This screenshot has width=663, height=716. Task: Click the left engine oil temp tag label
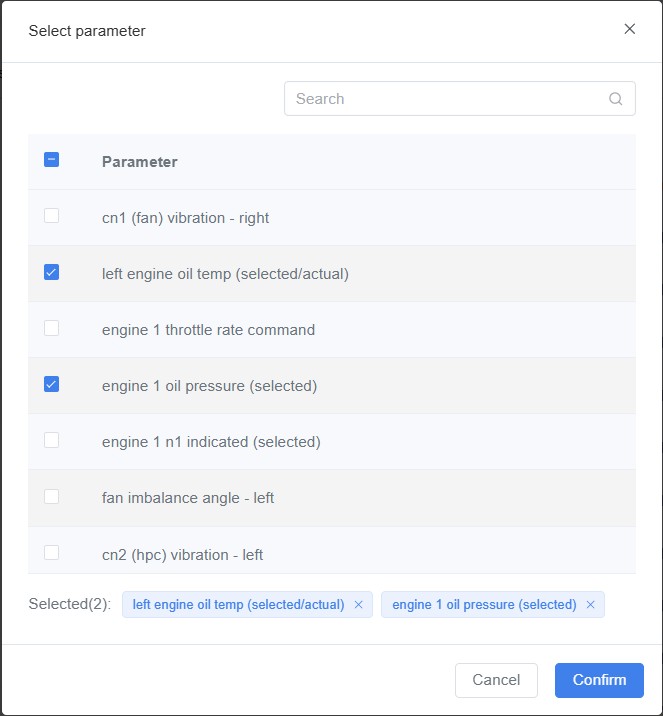click(238, 605)
